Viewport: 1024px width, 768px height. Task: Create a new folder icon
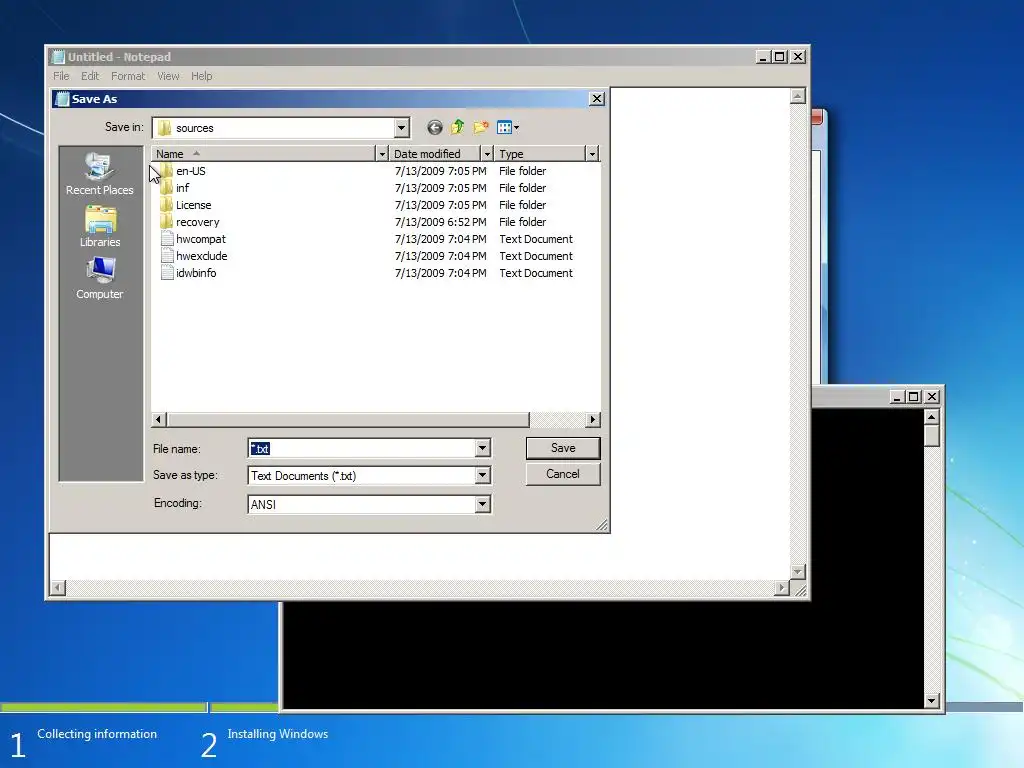pos(481,127)
